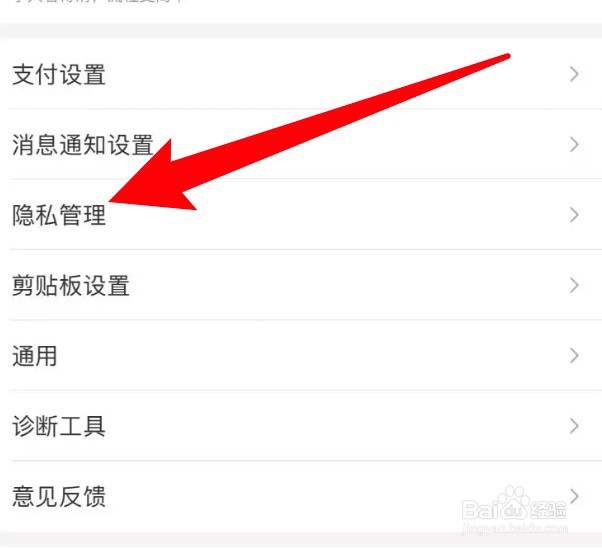The width and height of the screenshot is (602, 550).
Task: Click chevron arrow beside 意见反馈
Action: [x=574, y=496]
